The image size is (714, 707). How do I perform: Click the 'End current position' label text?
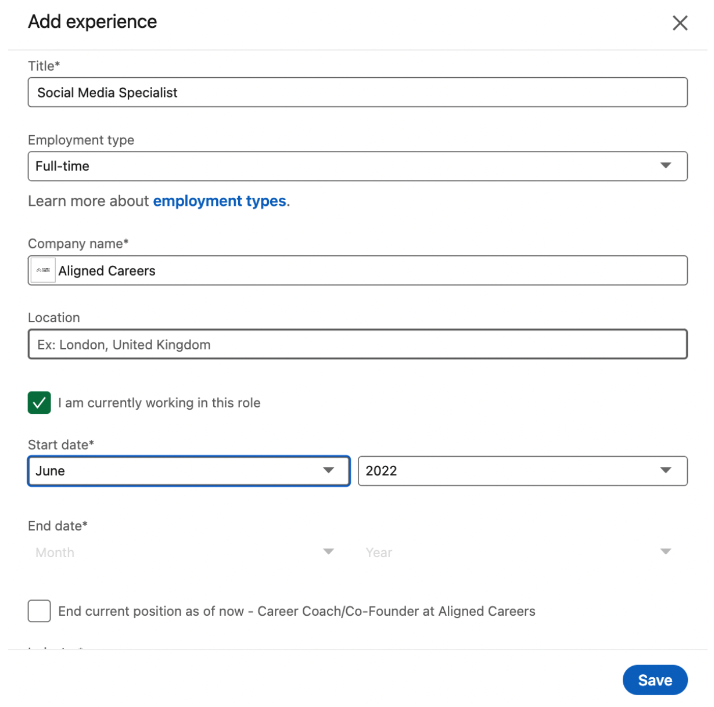tap(296, 611)
